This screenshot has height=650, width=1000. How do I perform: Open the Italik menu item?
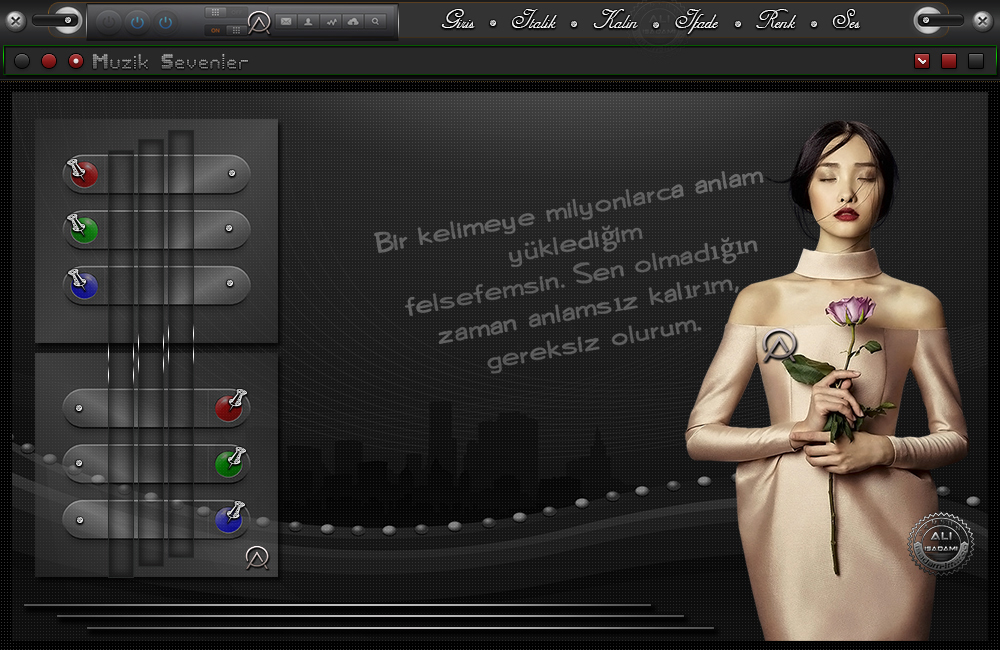pos(534,21)
